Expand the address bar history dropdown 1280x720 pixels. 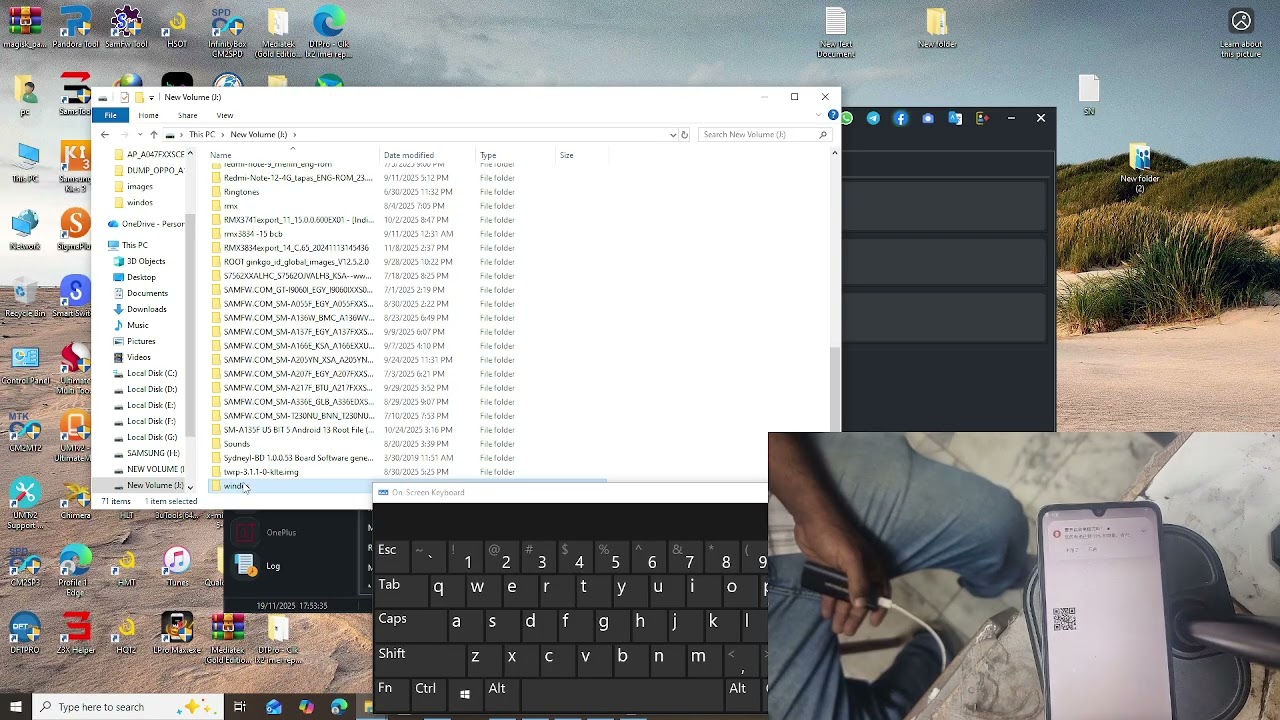(673, 134)
